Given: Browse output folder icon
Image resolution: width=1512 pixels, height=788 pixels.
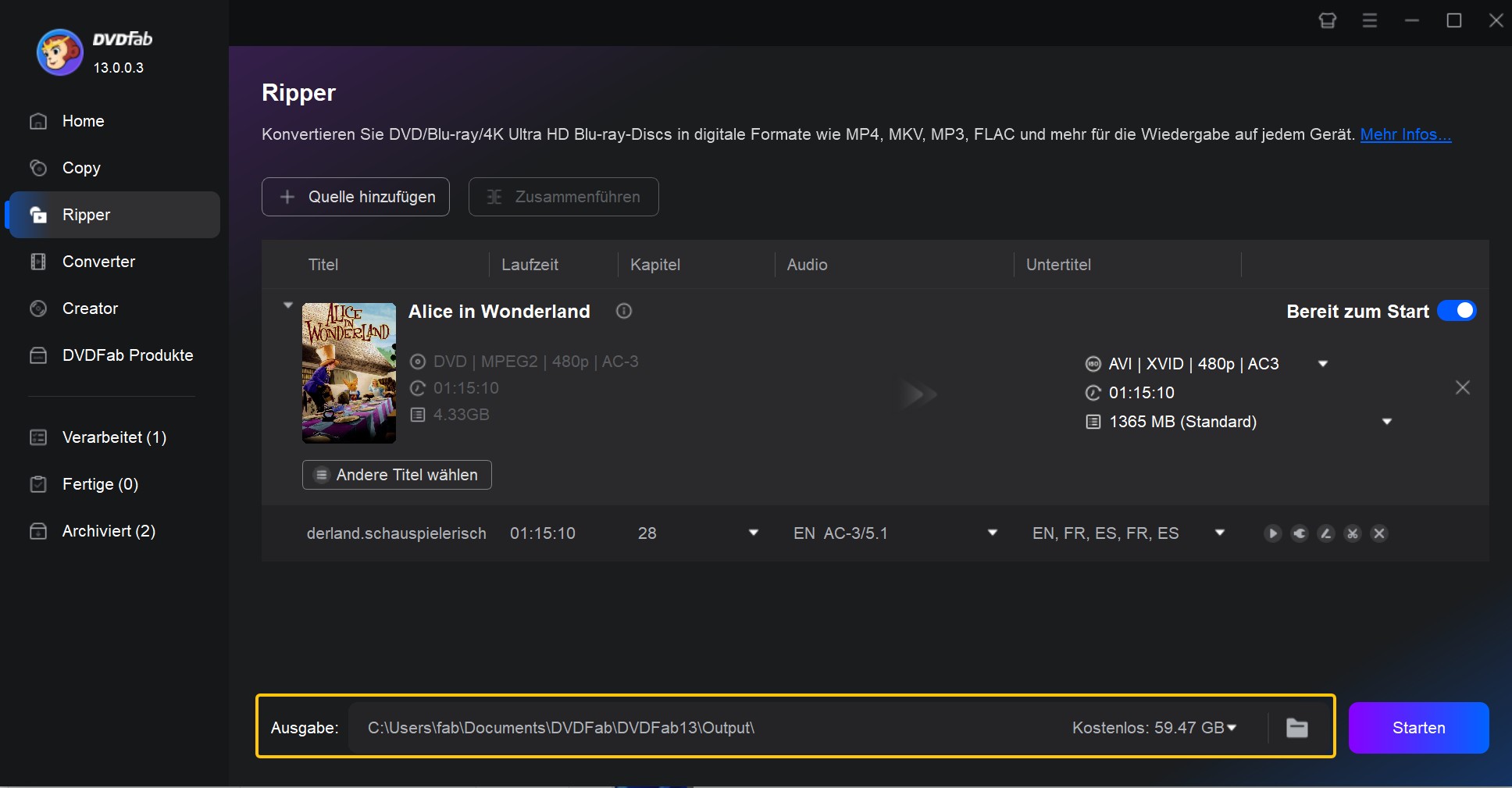Looking at the screenshot, I should (x=1297, y=728).
